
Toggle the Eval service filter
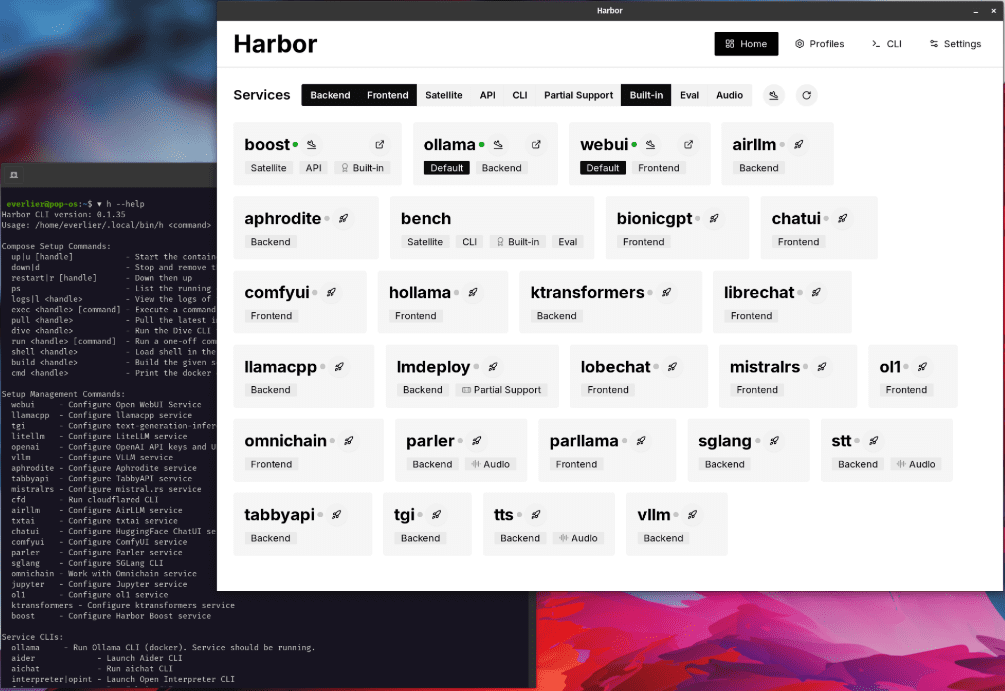click(689, 95)
